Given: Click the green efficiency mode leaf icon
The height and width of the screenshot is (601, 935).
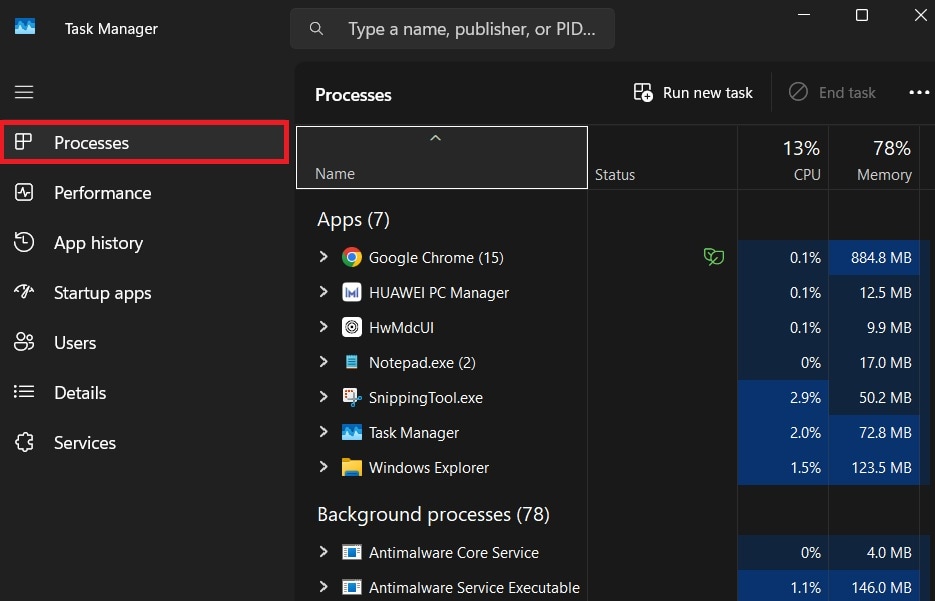Looking at the screenshot, I should tap(713, 257).
